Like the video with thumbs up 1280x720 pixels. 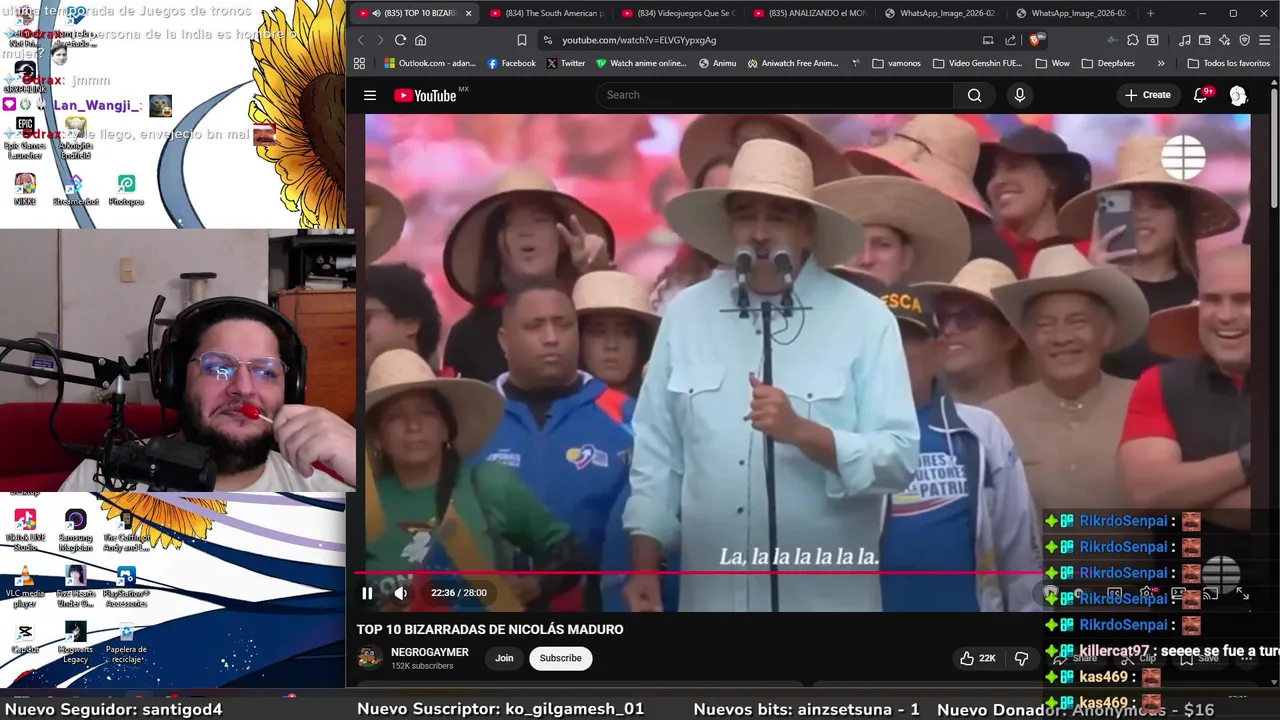tap(977, 658)
